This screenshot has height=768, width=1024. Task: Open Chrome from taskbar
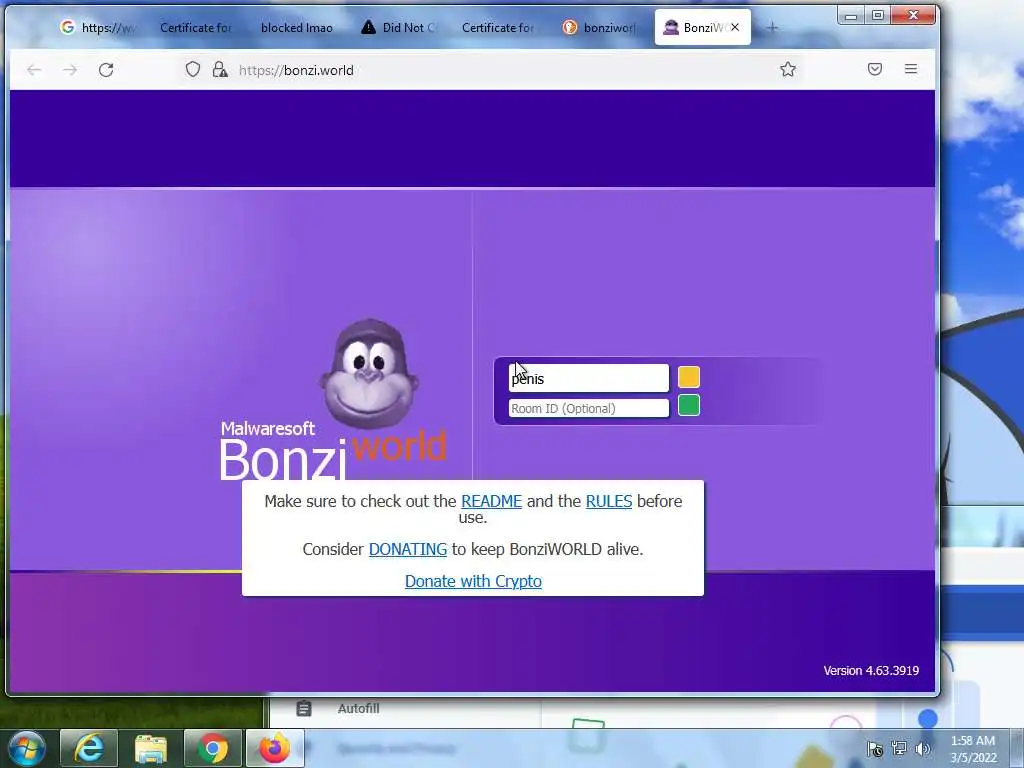point(212,748)
